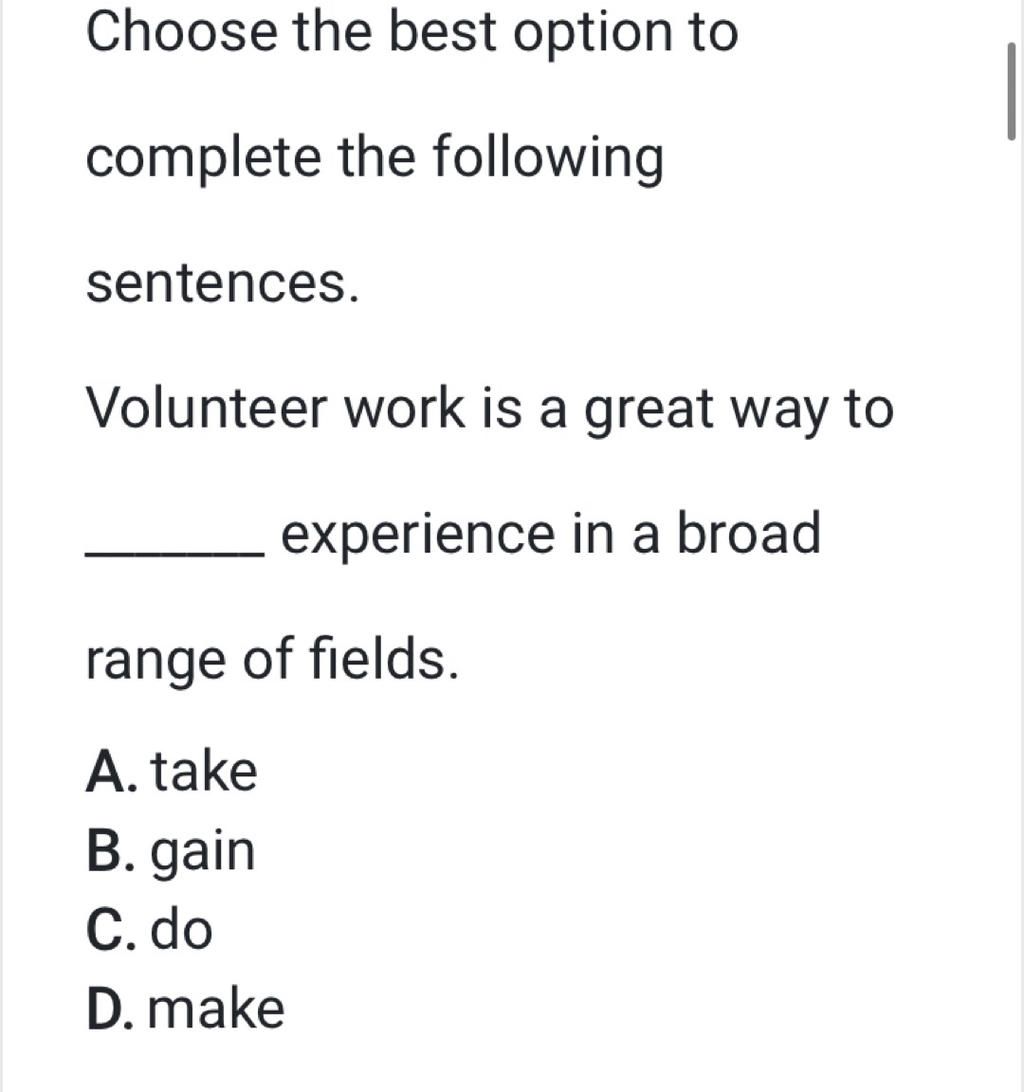
Task: Click the word "range" in the question
Action: point(155,662)
